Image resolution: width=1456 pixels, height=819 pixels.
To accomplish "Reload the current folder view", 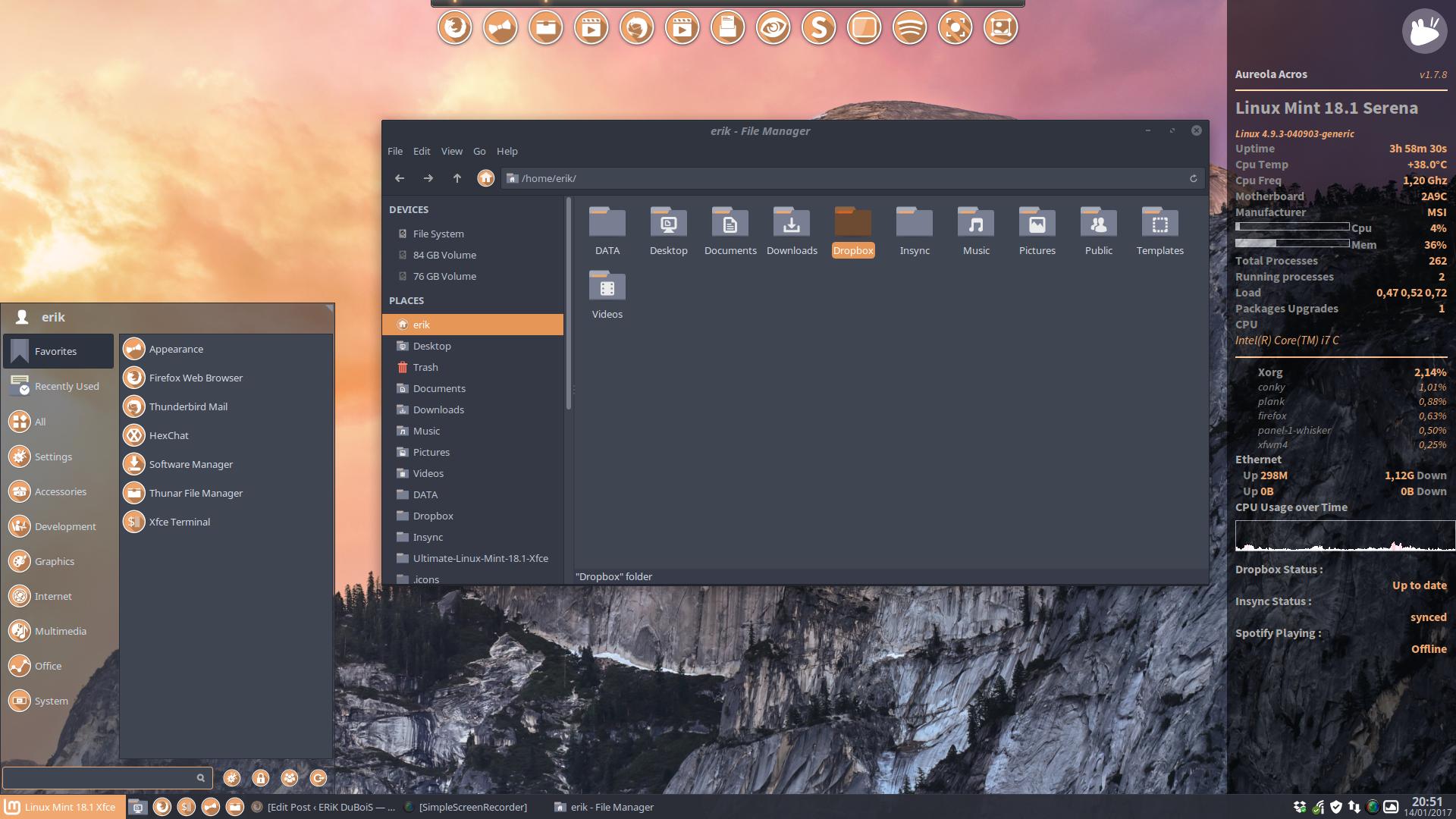I will click(1193, 178).
